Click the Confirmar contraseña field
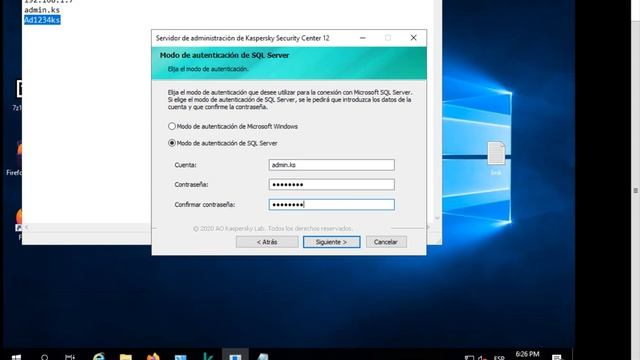This screenshot has height=360, width=640. pyautogui.click(x=331, y=204)
